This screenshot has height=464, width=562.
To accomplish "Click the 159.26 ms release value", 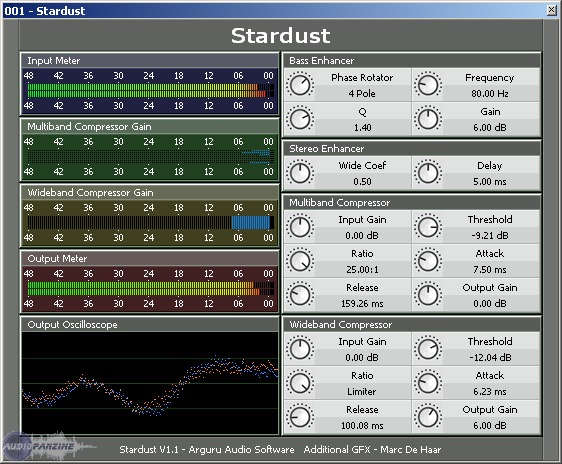I will pyautogui.click(x=362, y=304).
